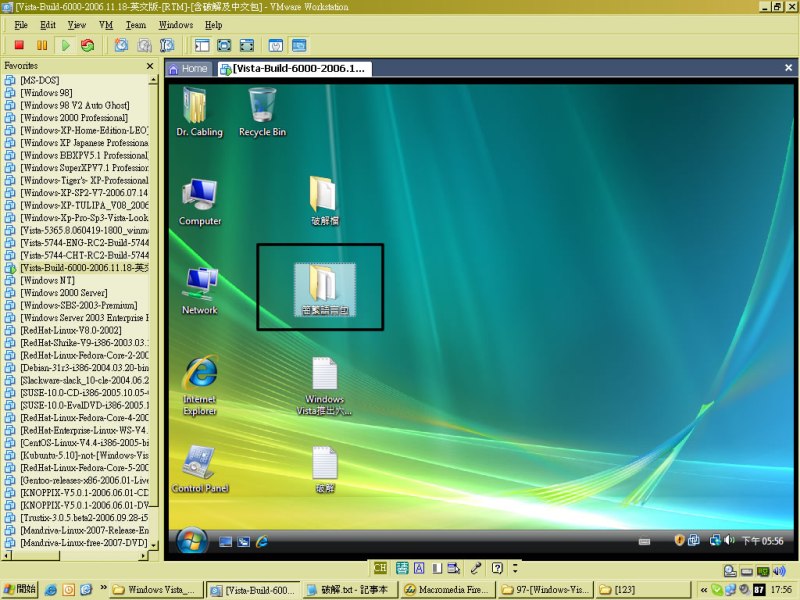Open the snapshot manager wrench icon
The height and width of the screenshot is (600, 800).
(x=167, y=45)
